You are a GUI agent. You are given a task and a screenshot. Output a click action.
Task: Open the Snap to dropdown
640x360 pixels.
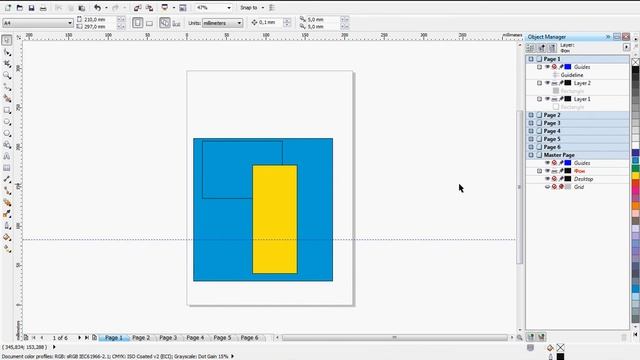tap(262, 8)
